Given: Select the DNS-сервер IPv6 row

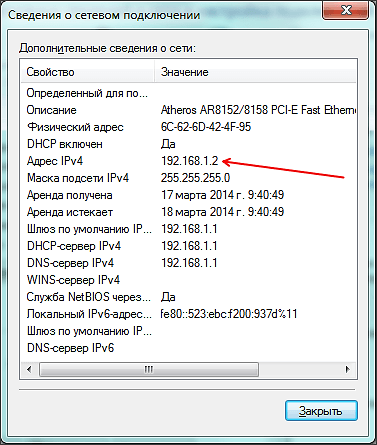Looking at the screenshot, I should [189, 348].
